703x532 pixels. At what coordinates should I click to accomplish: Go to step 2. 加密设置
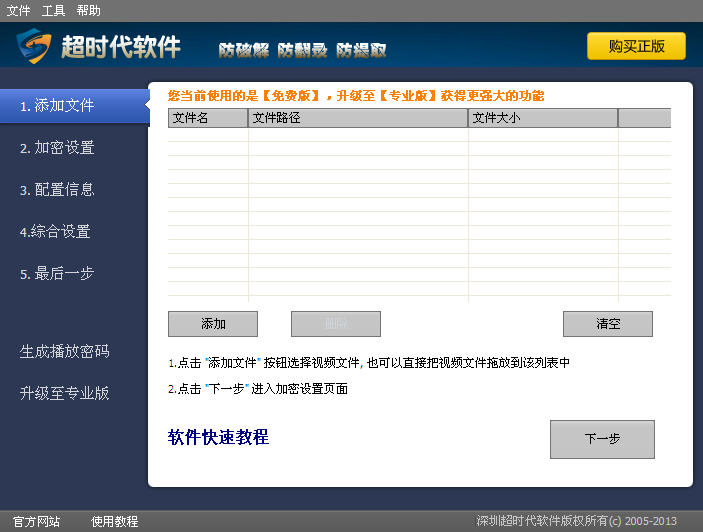pos(57,147)
